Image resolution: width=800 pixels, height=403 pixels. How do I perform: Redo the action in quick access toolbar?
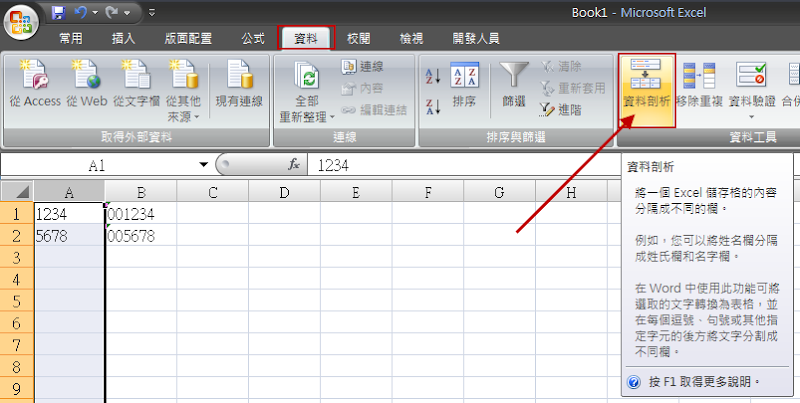click(111, 13)
